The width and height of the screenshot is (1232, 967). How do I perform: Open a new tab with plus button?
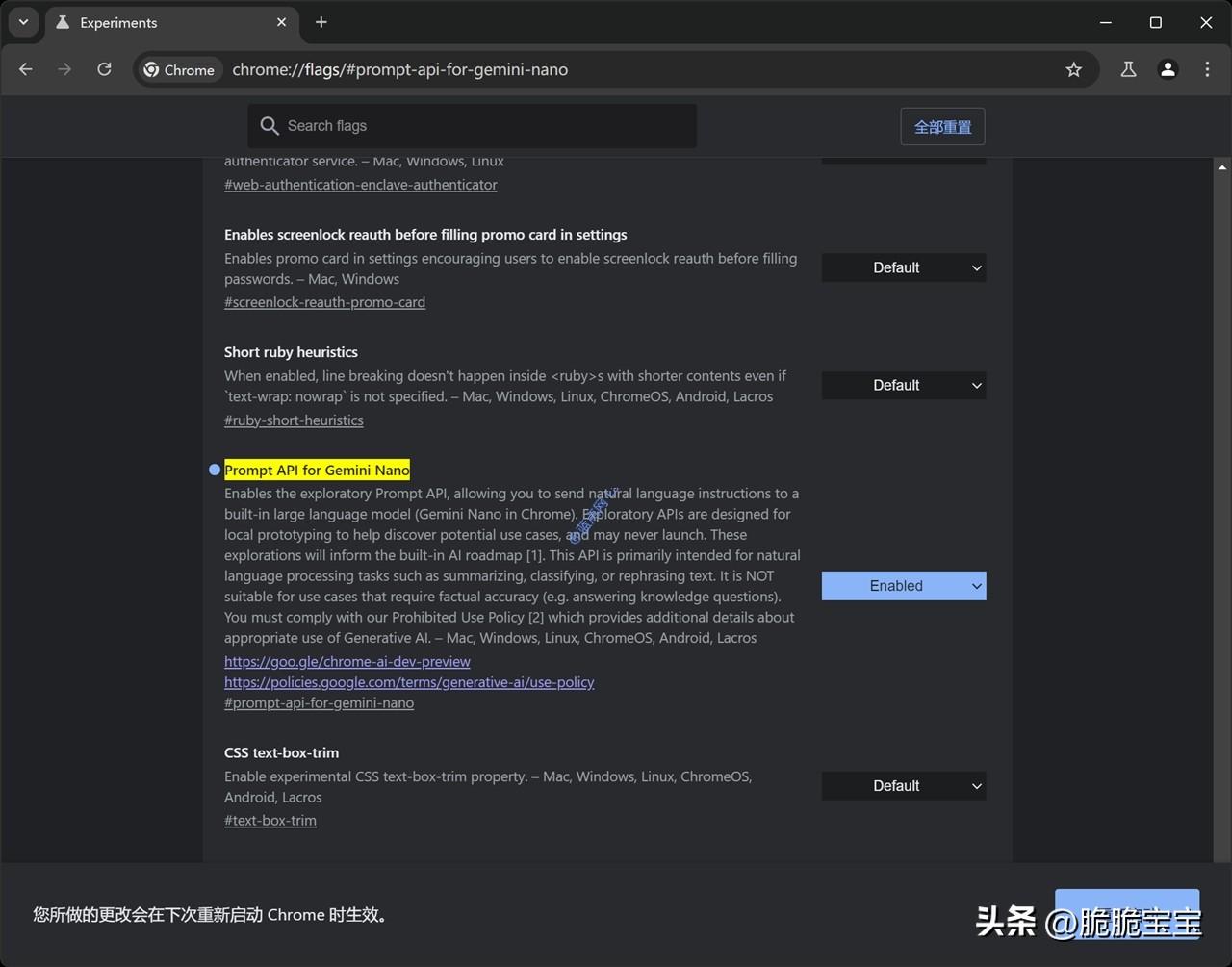(x=321, y=22)
